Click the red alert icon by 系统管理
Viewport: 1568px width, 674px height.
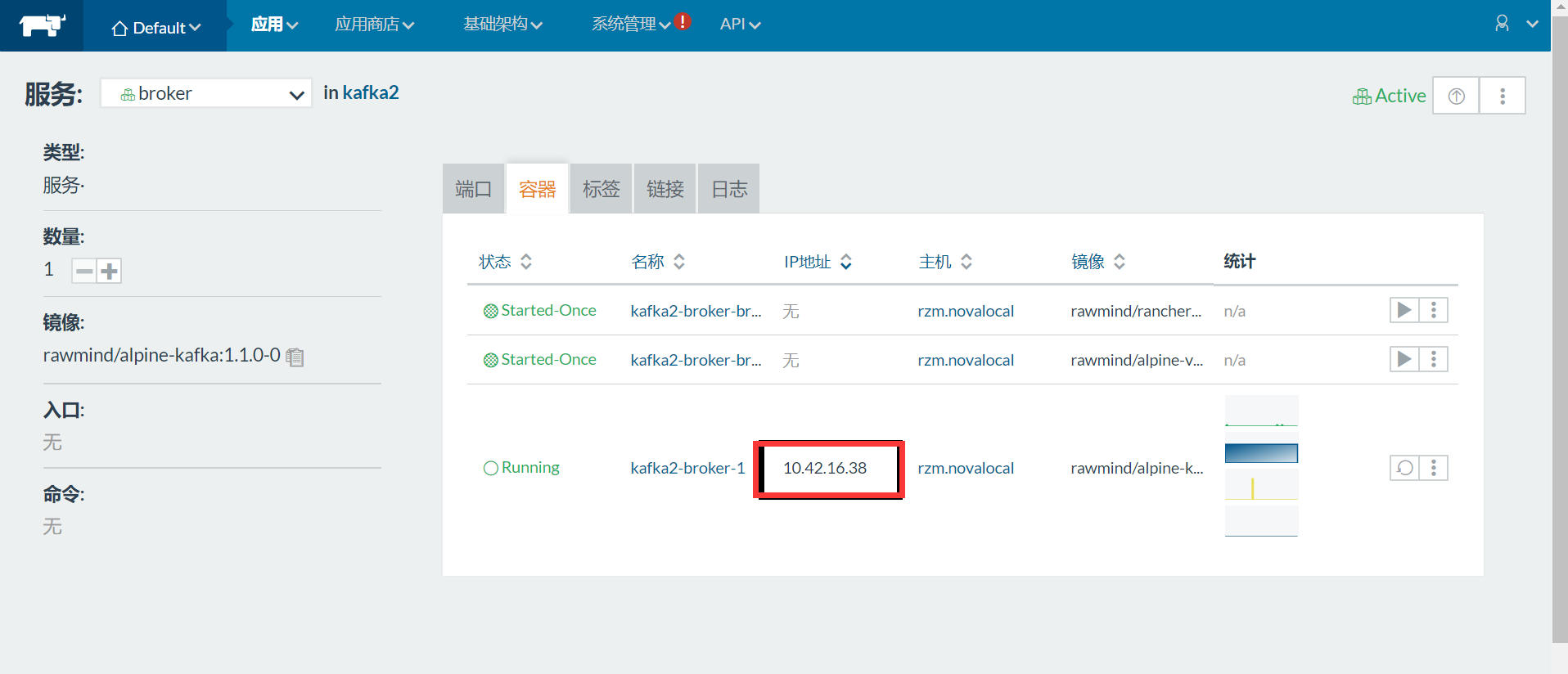coord(683,22)
